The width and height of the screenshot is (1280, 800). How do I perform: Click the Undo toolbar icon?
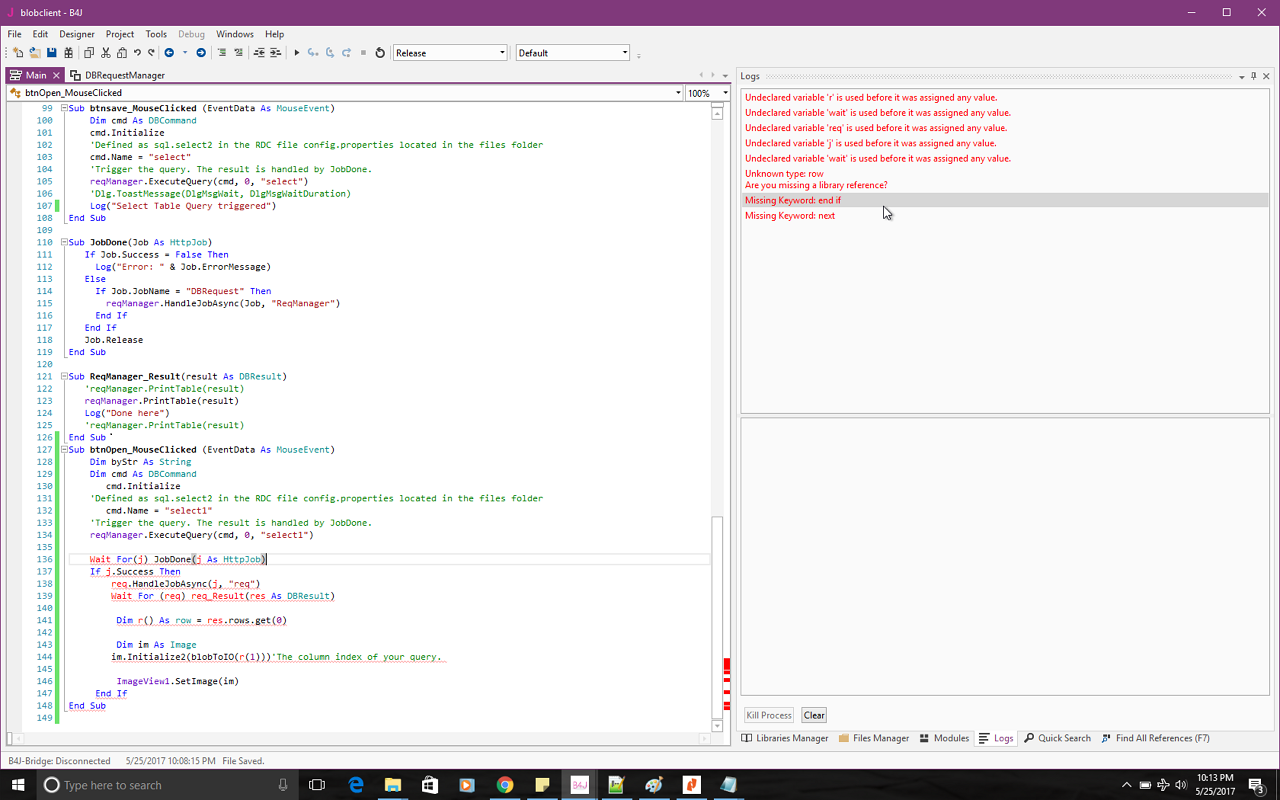(x=137, y=53)
